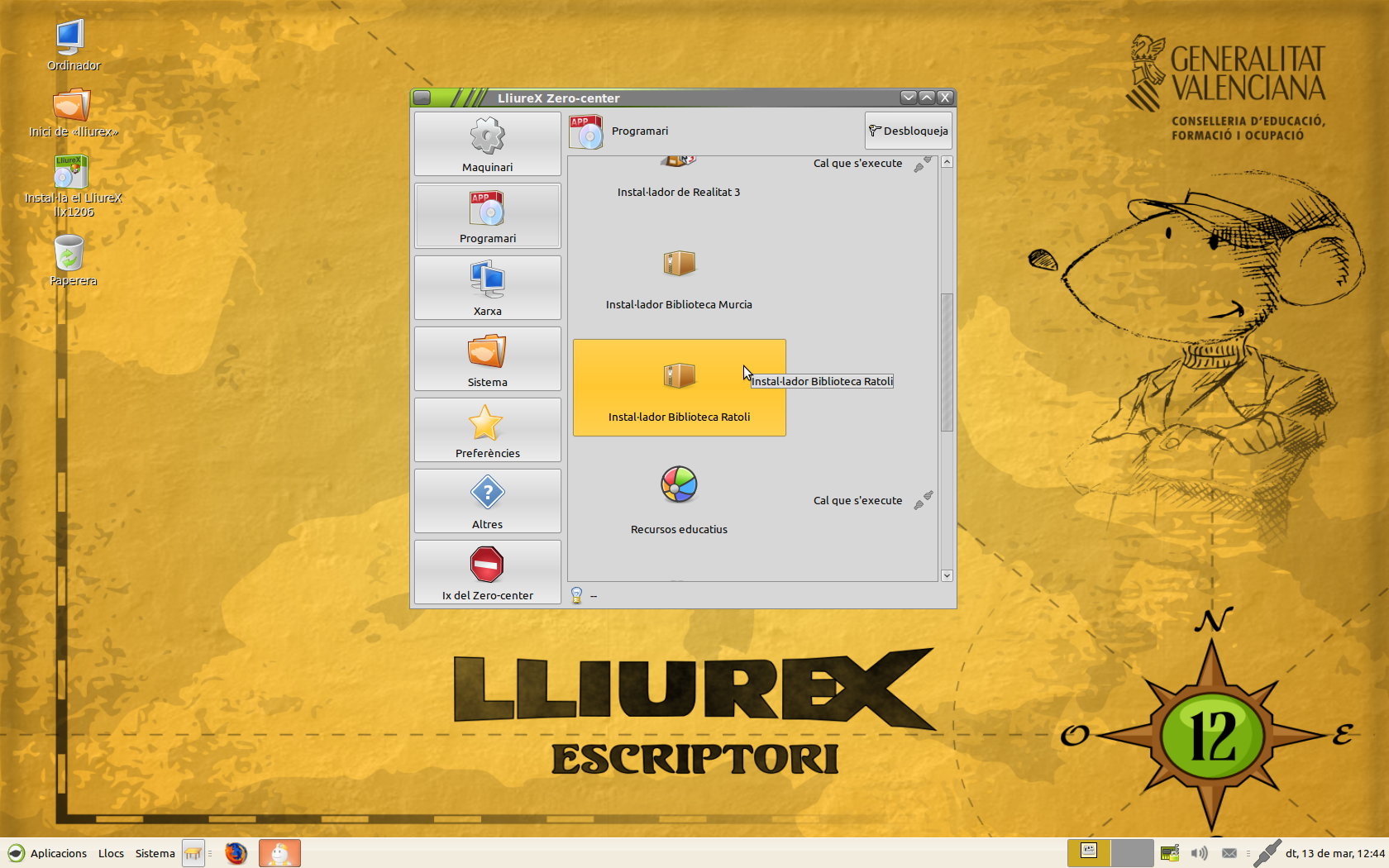Maximize the Zero-center window

click(927, 98)
